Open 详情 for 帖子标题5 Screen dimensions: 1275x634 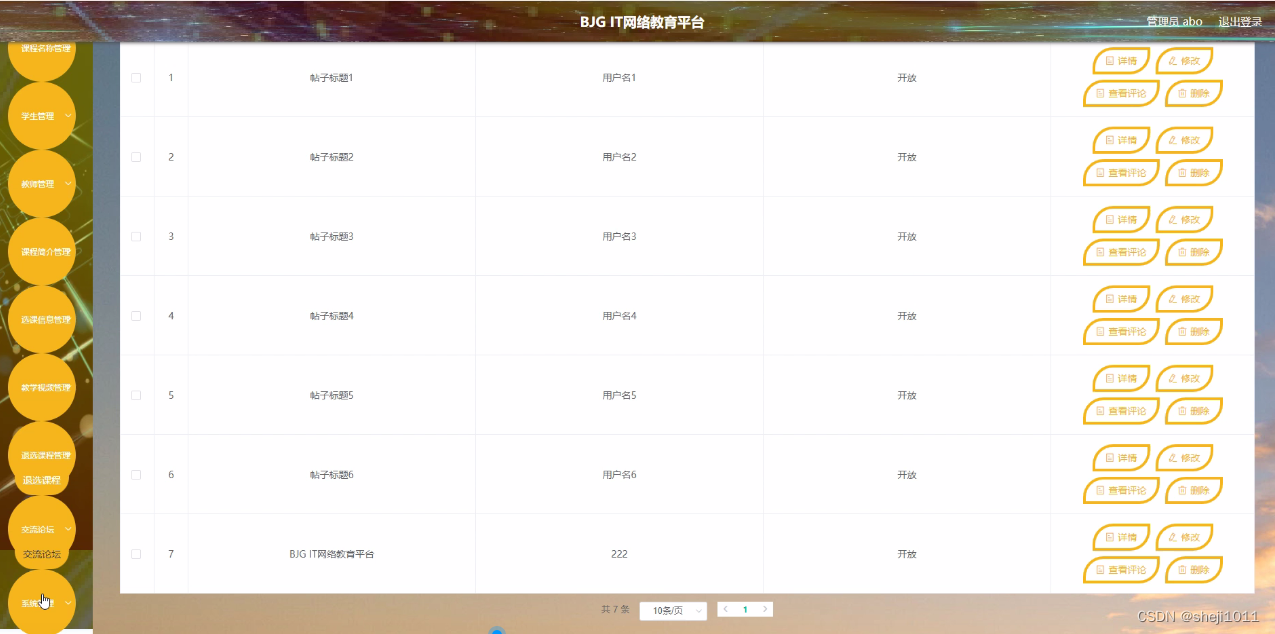1120,378
